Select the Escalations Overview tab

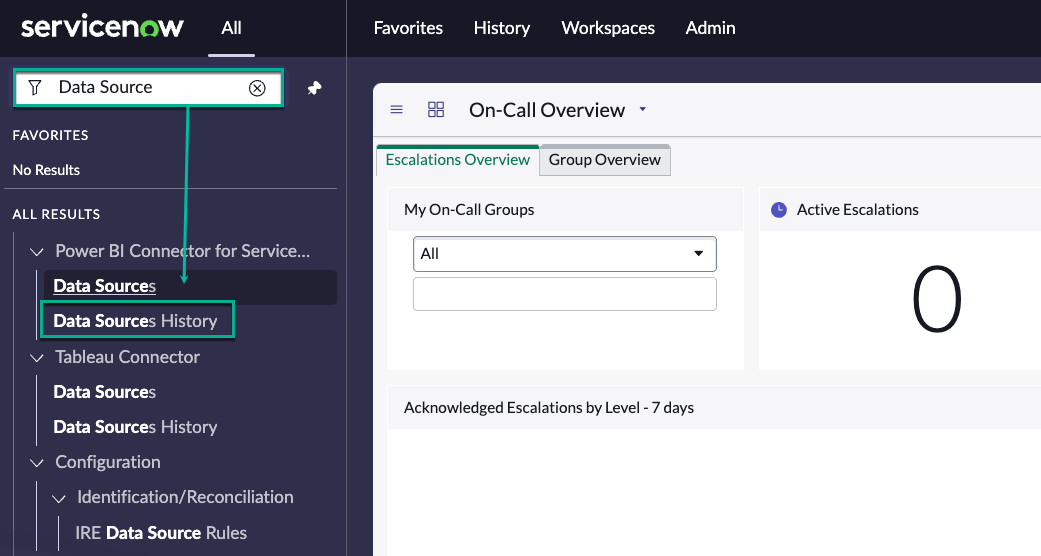click(x=457, y=160)
